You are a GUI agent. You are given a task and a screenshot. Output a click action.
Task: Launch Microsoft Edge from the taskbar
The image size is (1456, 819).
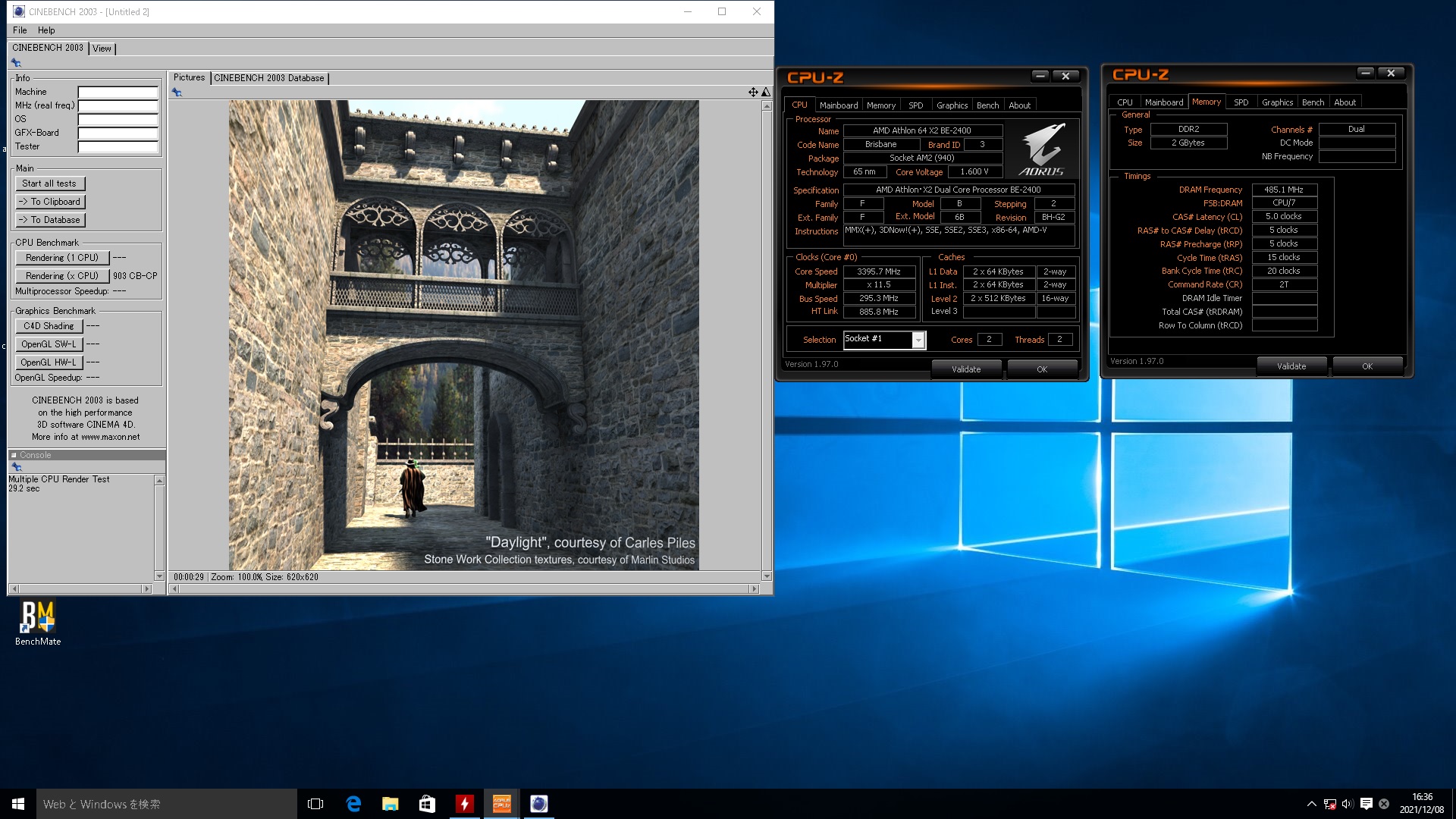pos(353,804)
